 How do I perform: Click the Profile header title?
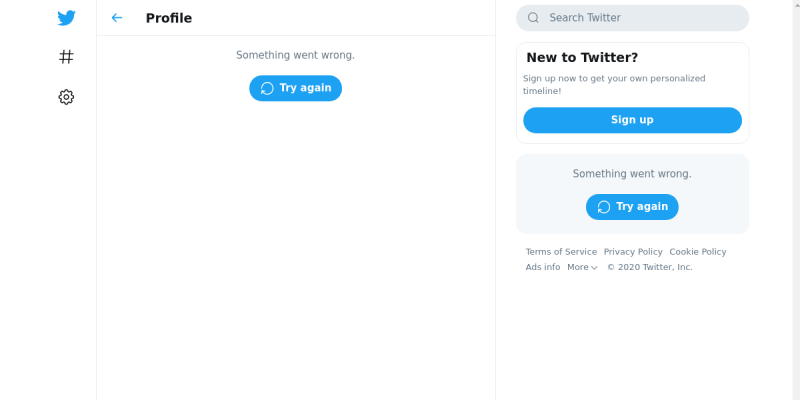coord(169,18)
